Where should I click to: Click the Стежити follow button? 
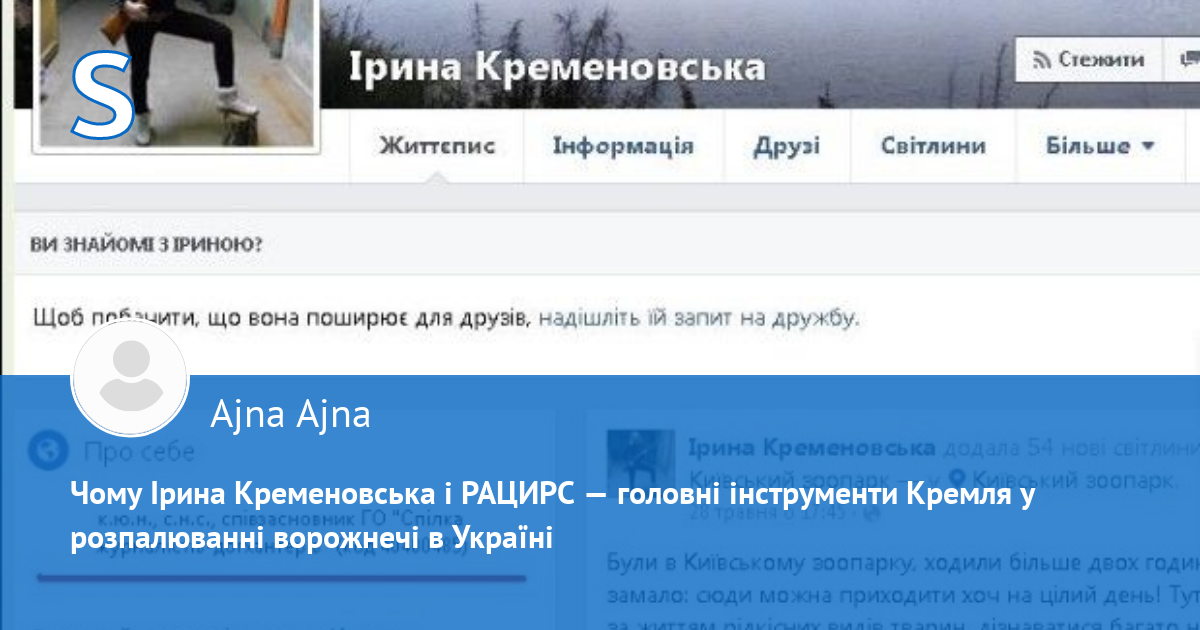(x=1088, y=60)
